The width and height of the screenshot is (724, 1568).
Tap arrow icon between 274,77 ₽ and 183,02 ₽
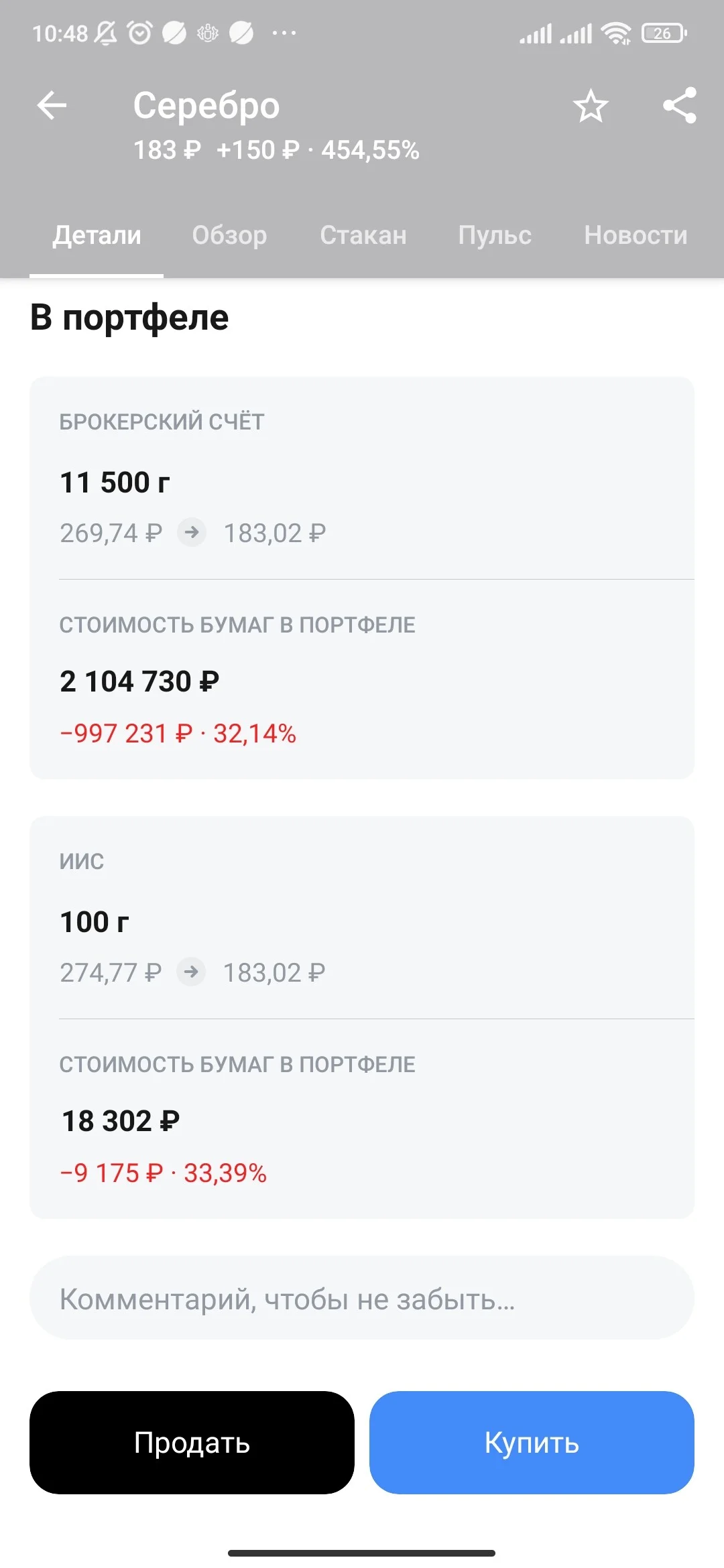pyautogui.click(x=191, y=972)
